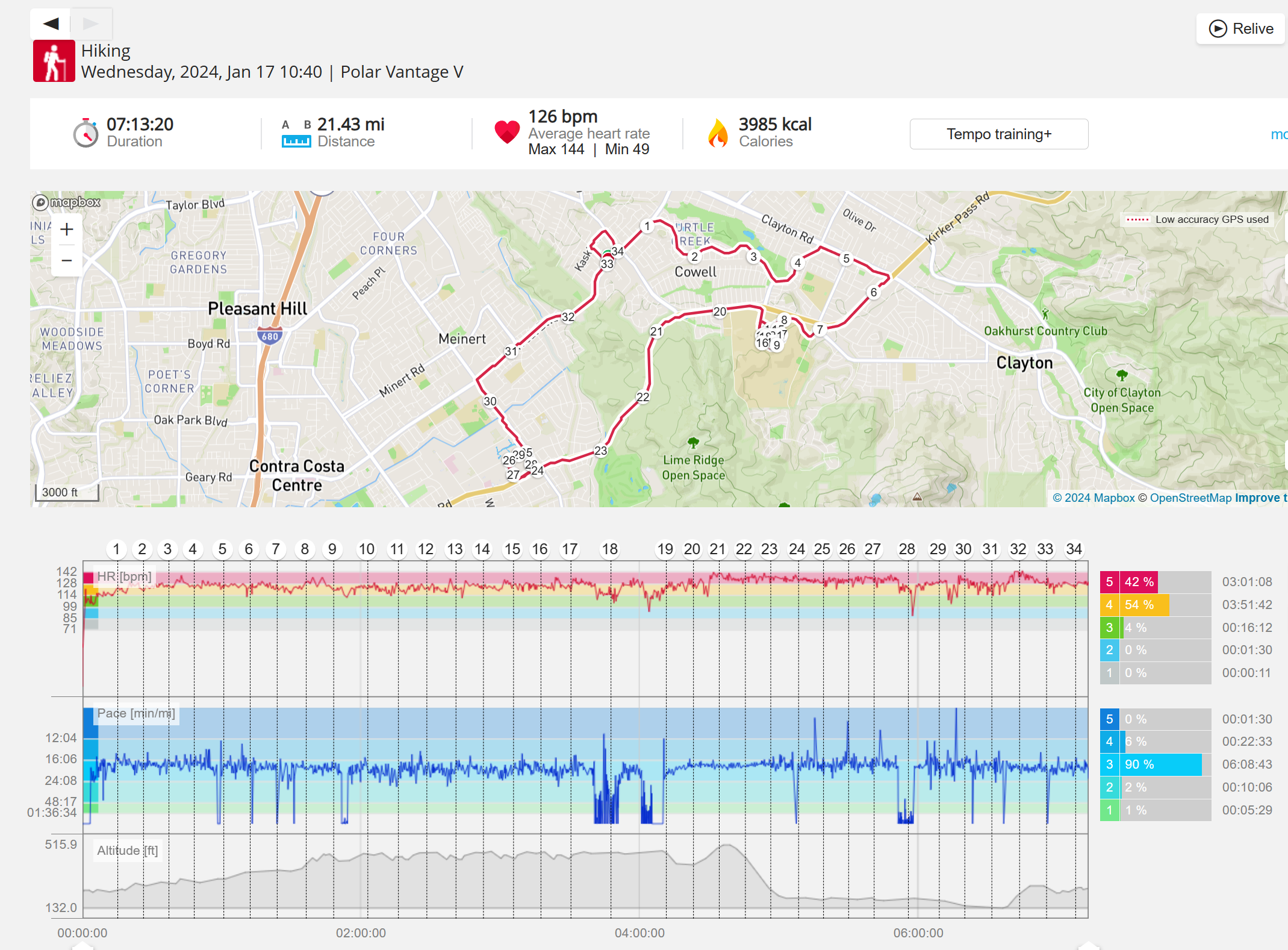Screen dimensions: 1288x950
Task: Zoom out the map with minus
Action: 67,261
